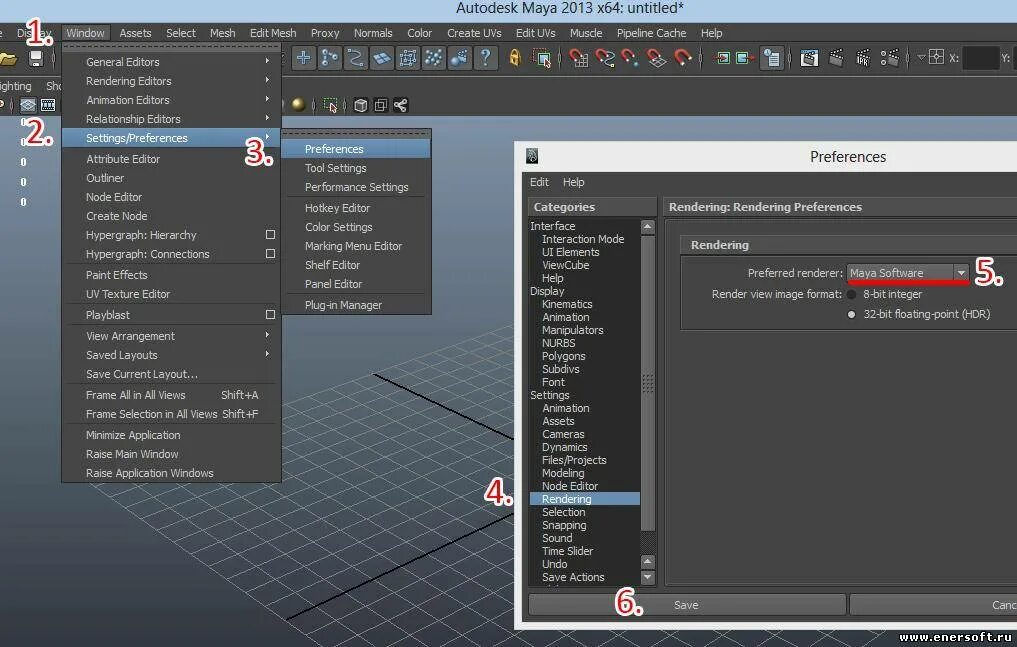Click the construction history icon
This screenshot has width=1017, height=647.
[x=772, y=58]
